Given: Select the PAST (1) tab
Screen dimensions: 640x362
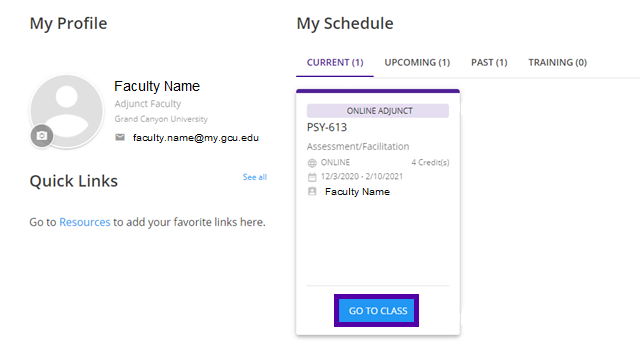Looking at the screenshot, I should point(489,62).
